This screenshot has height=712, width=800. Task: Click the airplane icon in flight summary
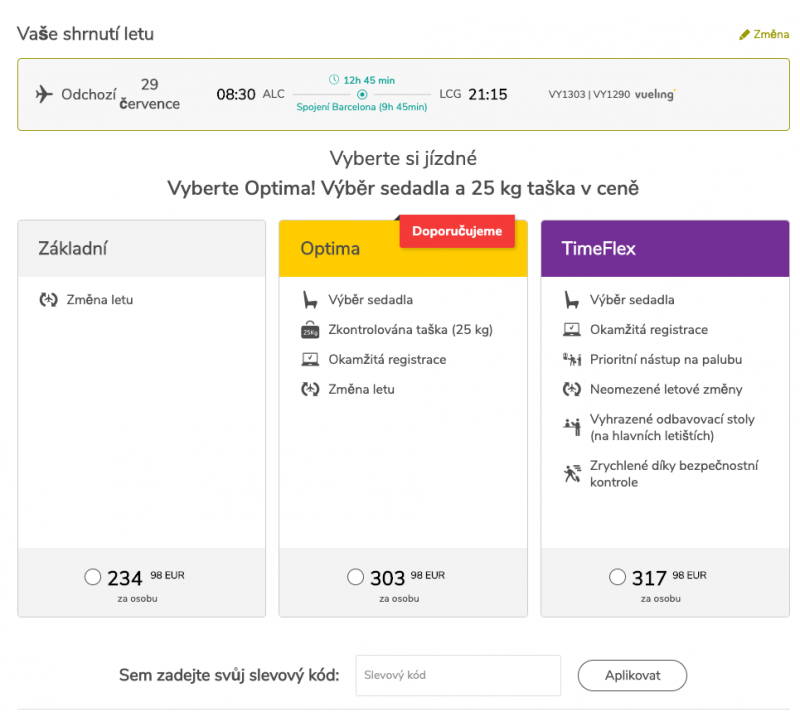click(44, 95)
